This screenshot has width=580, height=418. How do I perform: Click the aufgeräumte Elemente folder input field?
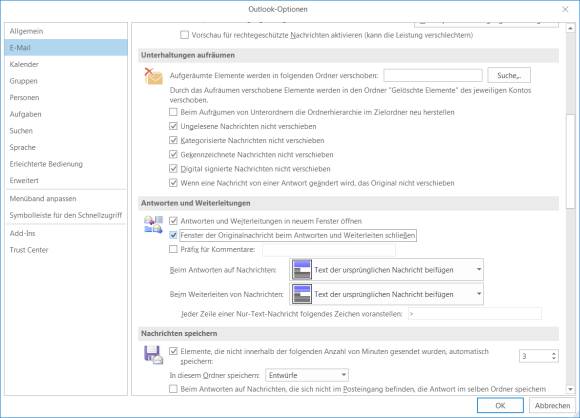(433, 75)
